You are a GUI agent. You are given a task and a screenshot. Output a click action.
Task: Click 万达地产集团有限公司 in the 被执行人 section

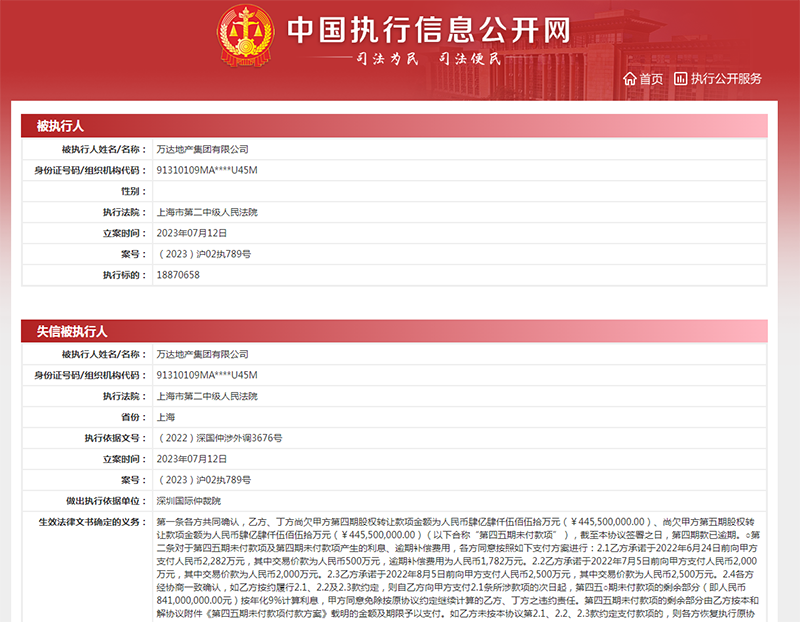pyautogui.click(x=203, y=149)
